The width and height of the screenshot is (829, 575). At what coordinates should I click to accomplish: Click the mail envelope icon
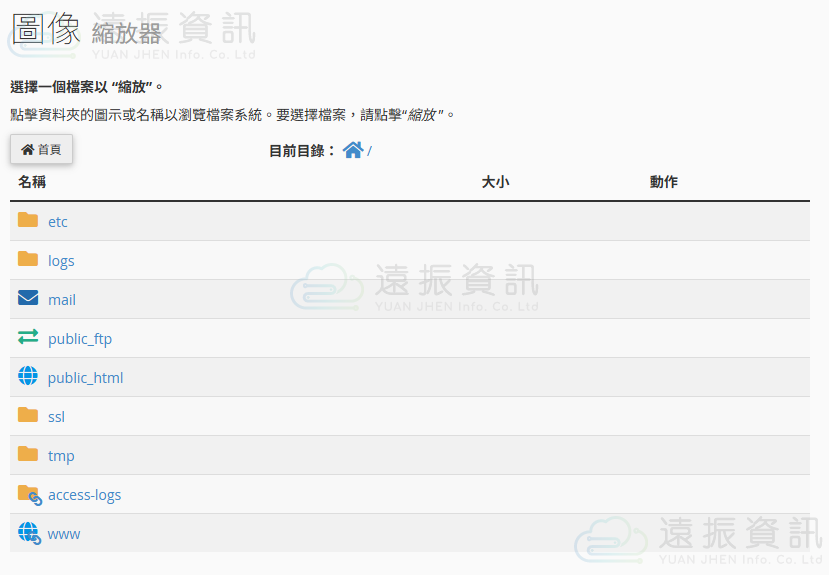[x=28, y=299]
